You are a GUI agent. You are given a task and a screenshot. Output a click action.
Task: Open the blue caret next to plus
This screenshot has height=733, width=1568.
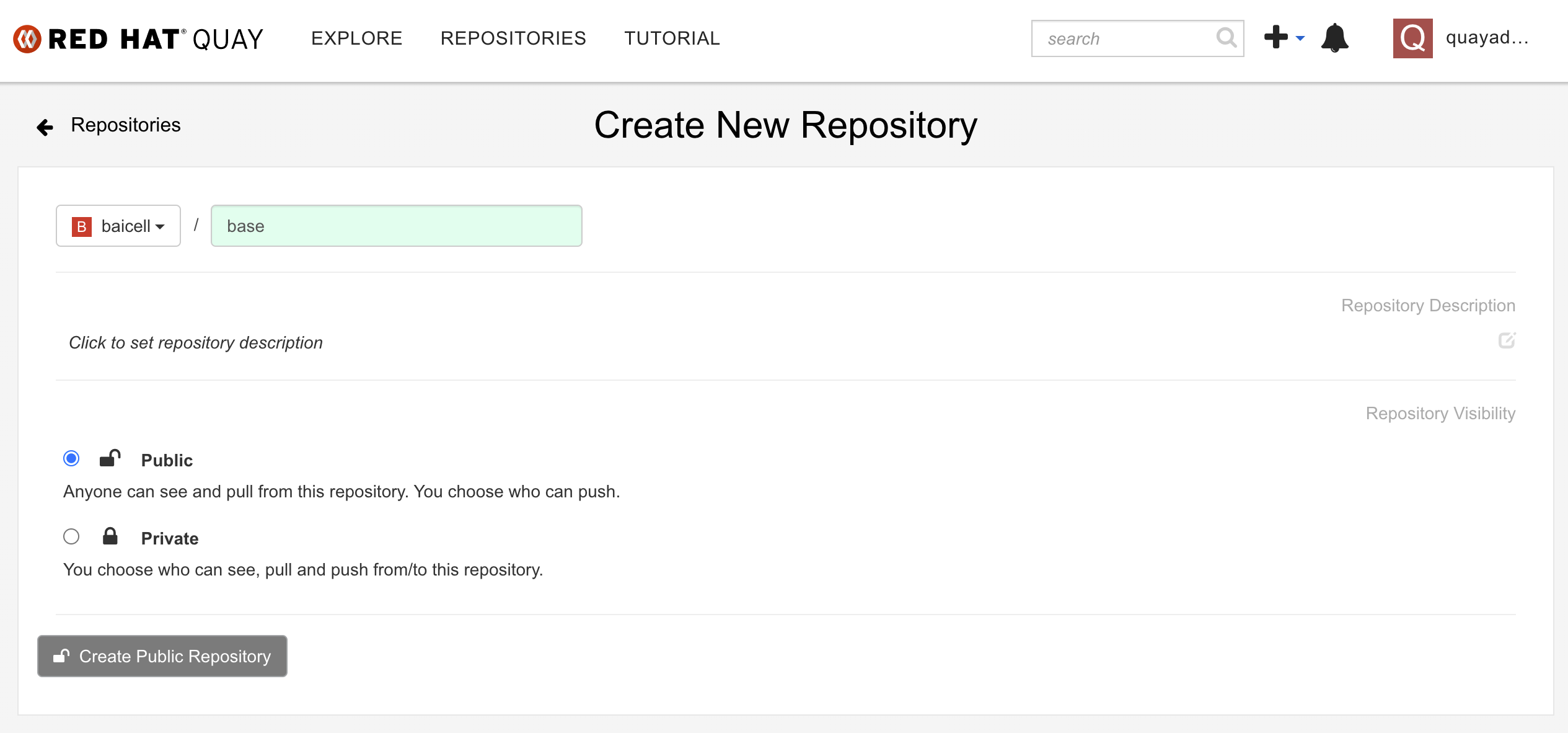(1300, 38)
